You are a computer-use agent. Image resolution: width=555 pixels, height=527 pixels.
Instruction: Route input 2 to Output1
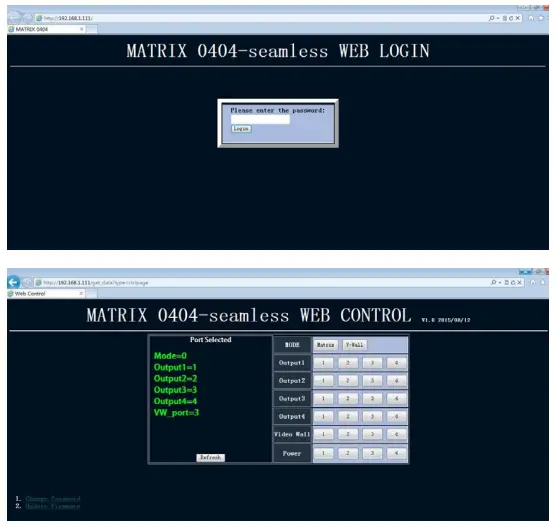click(348, 363)
